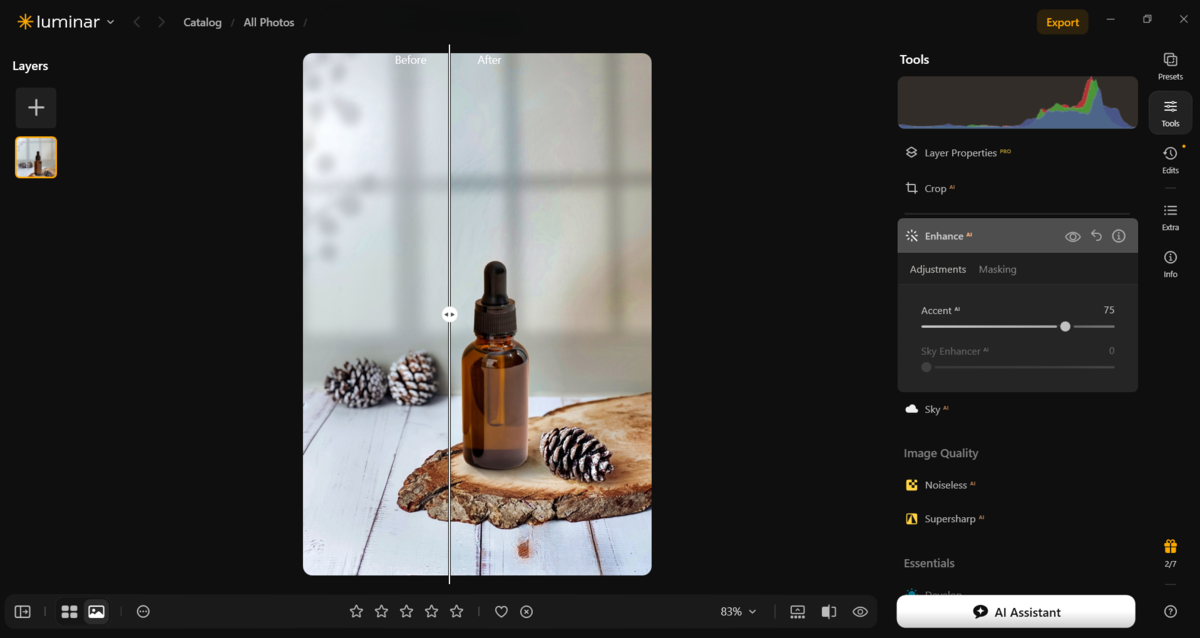Viewport: 1200px width, 638px height.
Task: Click the Accent value 75
Action: [1109, 310]
